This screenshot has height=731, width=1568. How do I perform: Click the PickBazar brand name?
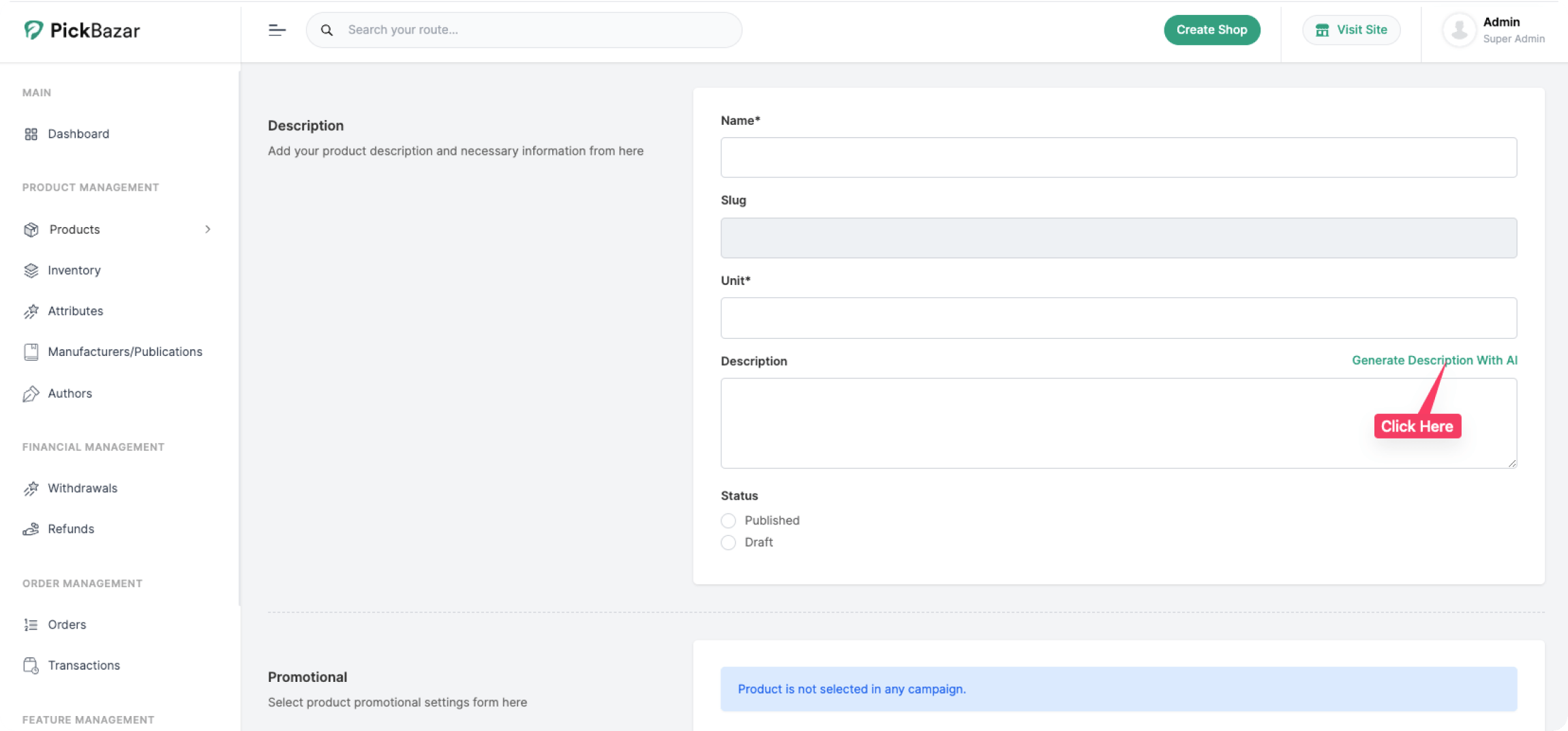[95, 30]
